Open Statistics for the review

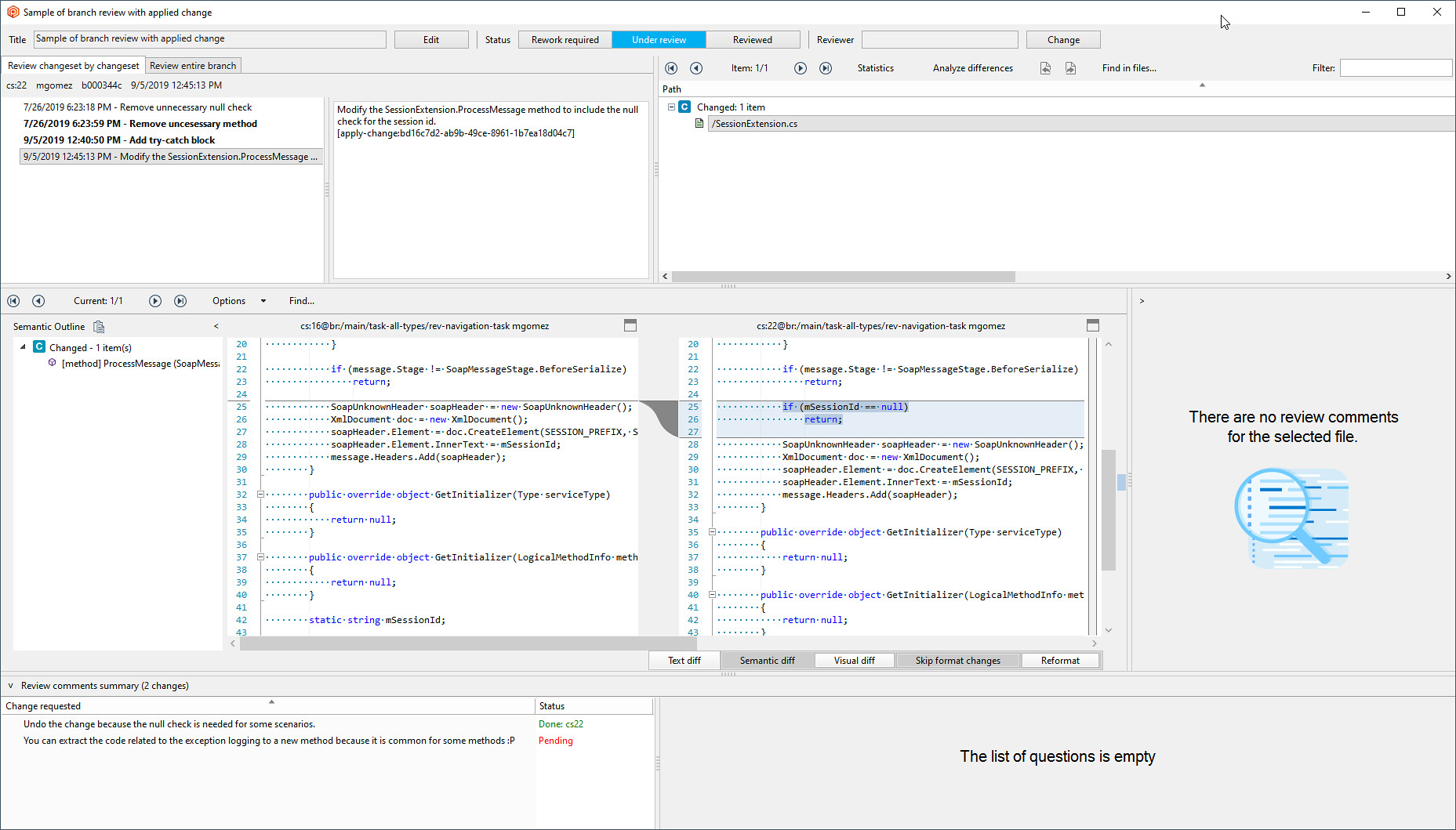(875, 68)
